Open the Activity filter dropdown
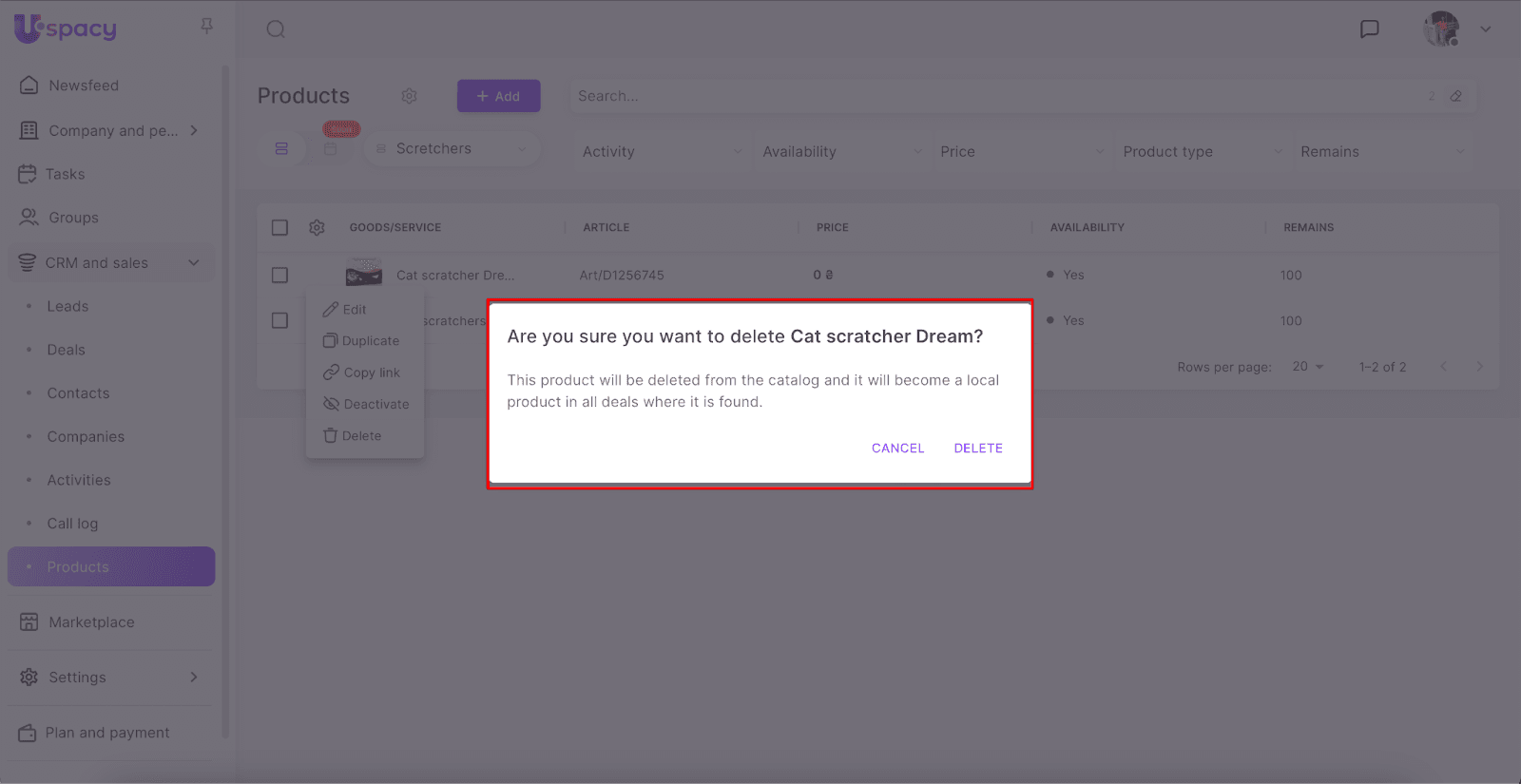The width and height of the screenshot is (1521, 784). pos(662,152)
